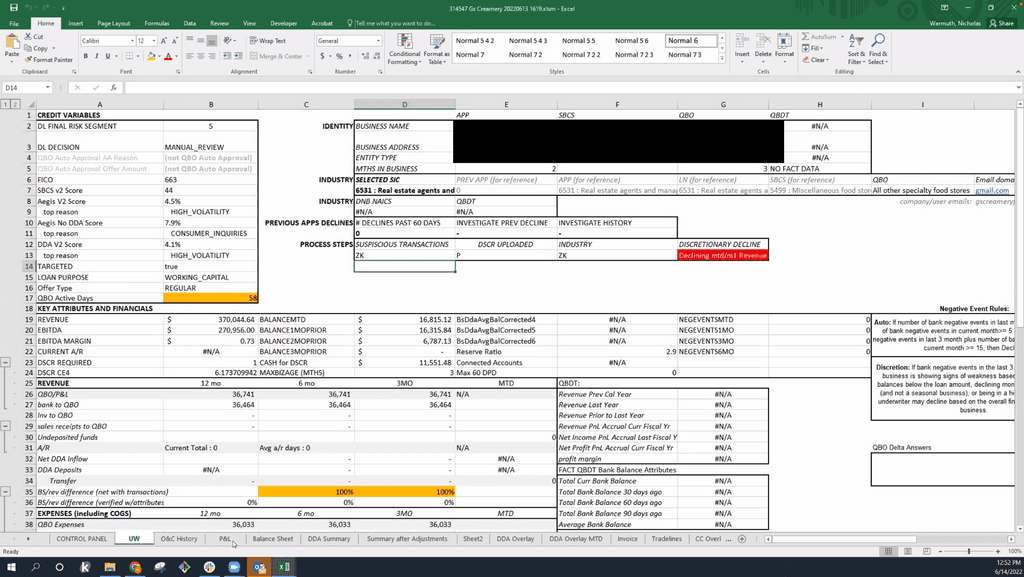Open the gmail.com email domain link

992,191
